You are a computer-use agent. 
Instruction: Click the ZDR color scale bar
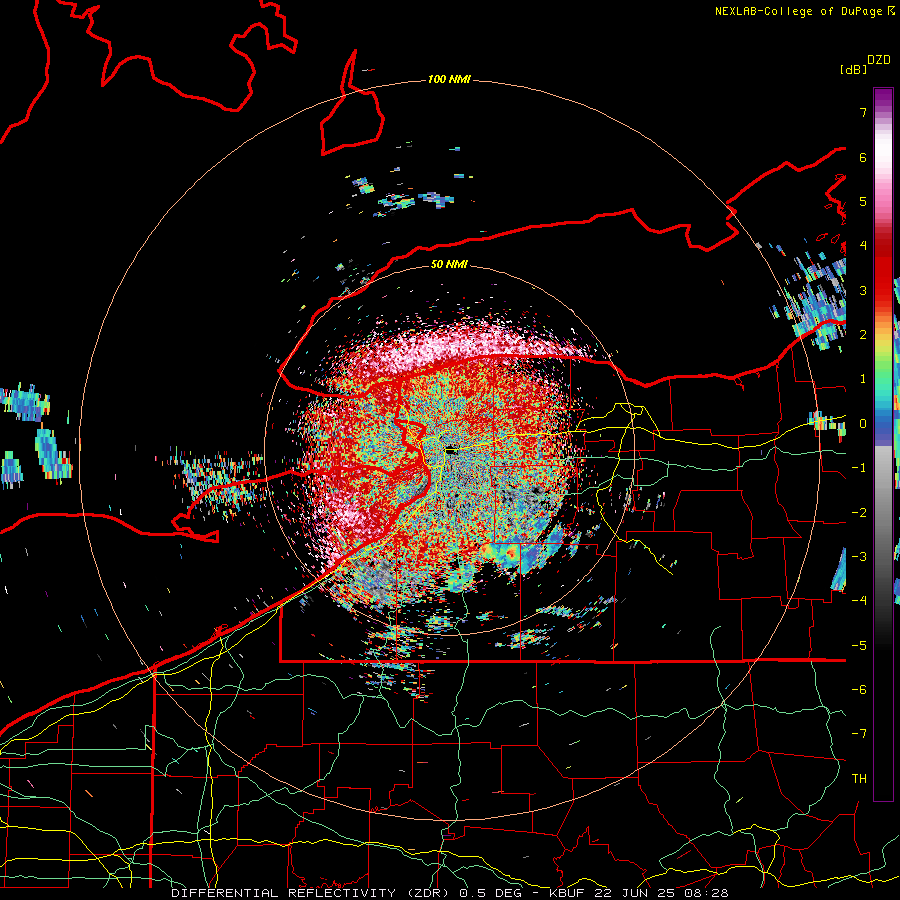pyautogui.click(x=883, y=444)
